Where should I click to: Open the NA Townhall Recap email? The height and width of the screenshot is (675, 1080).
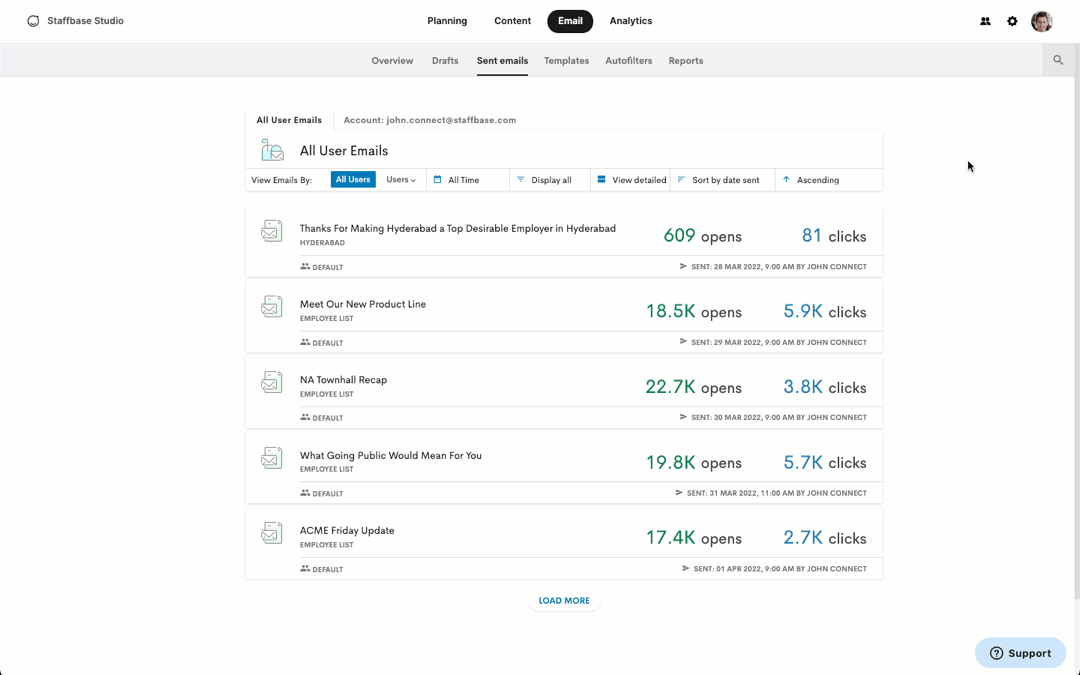(343, 380)
